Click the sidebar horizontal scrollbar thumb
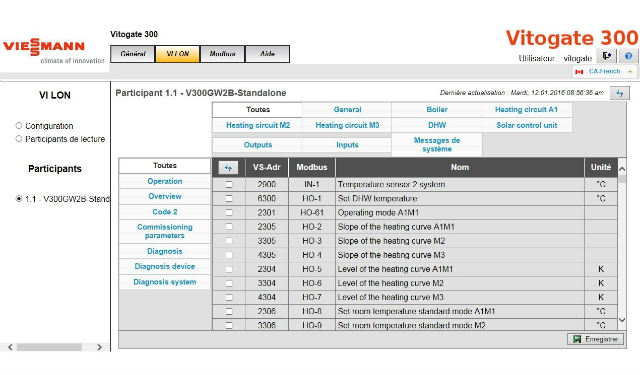 [x=49, y=347]
